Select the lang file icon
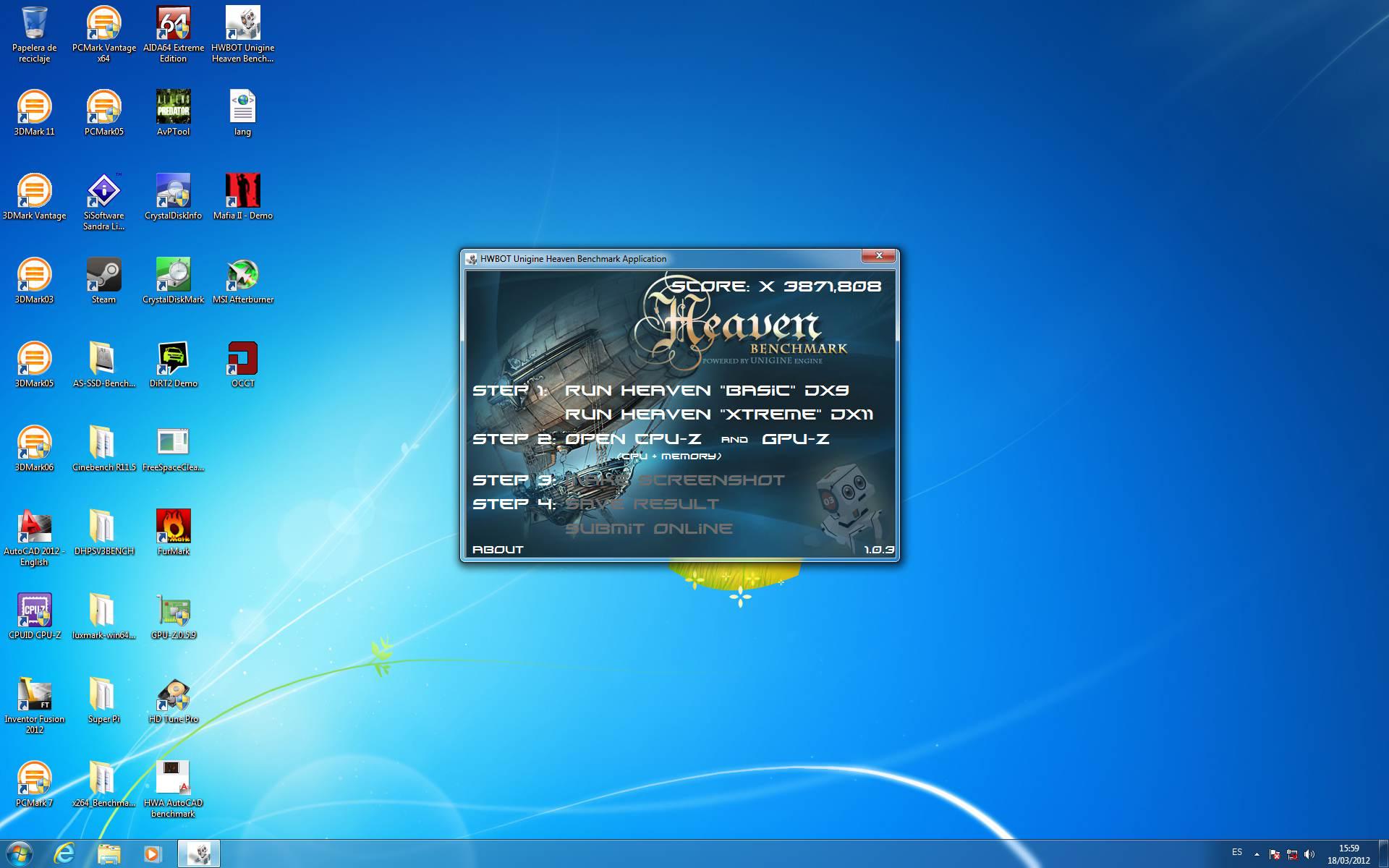1389x868 pixels. (x=243, y=113)
